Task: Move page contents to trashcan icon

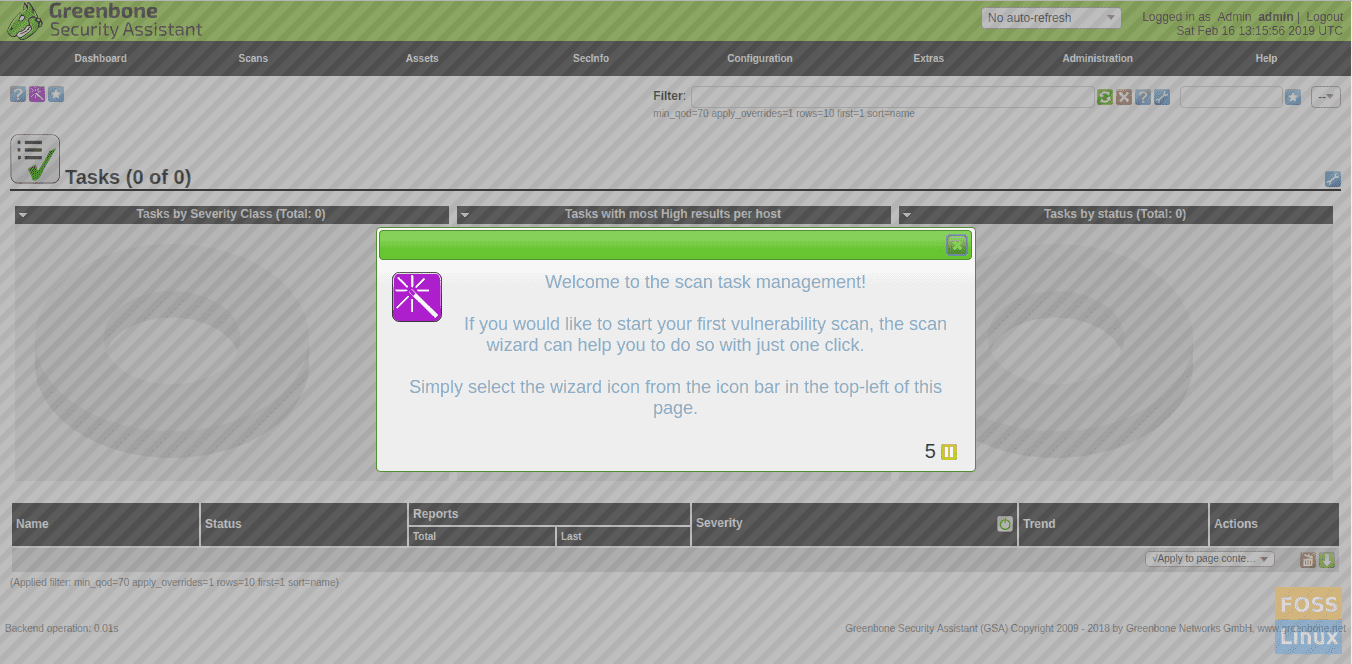Action: coord(1307,560)
